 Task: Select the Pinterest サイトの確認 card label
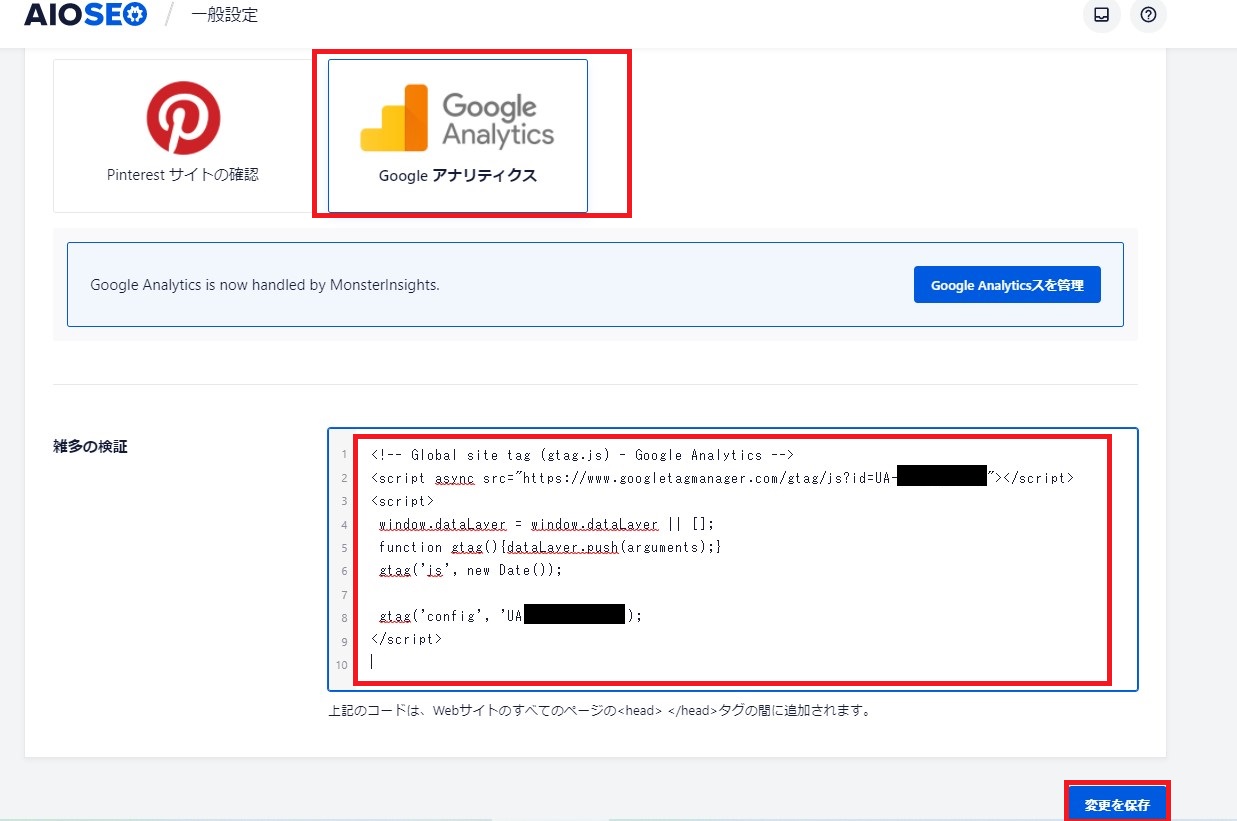(x=183, y=174)
